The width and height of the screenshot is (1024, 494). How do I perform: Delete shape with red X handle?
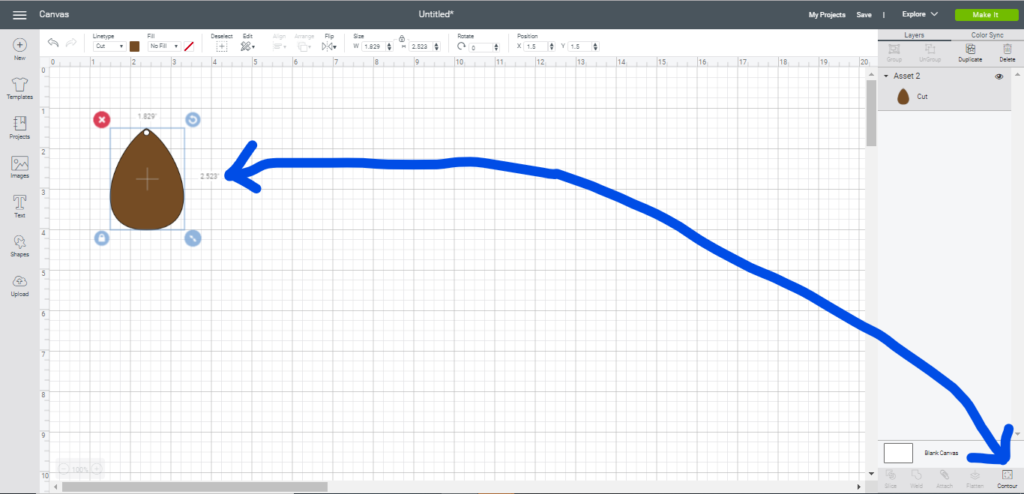point(101,120)
